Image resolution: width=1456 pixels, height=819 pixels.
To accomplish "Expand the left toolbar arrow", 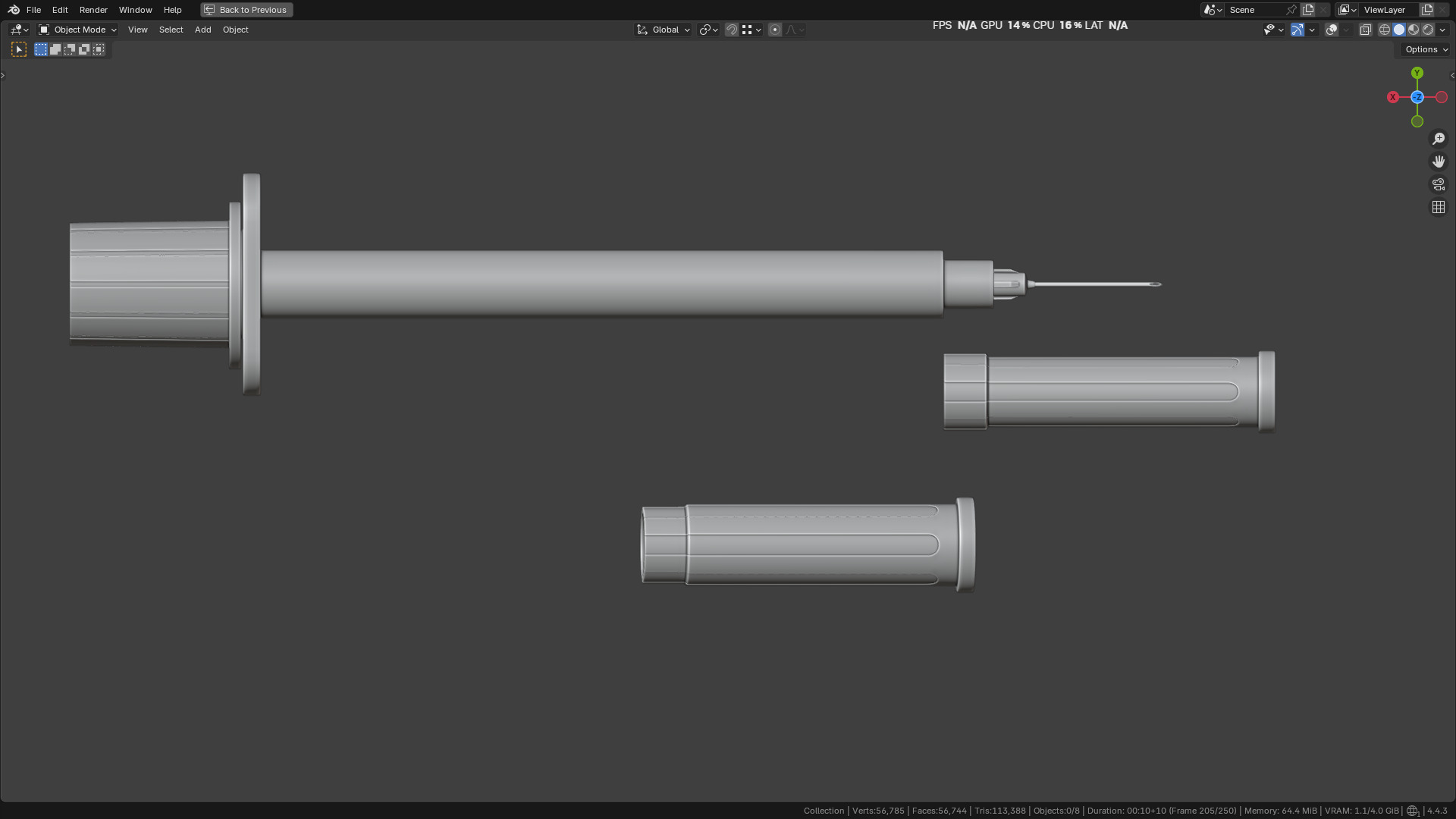I will (x=3, y=75).
